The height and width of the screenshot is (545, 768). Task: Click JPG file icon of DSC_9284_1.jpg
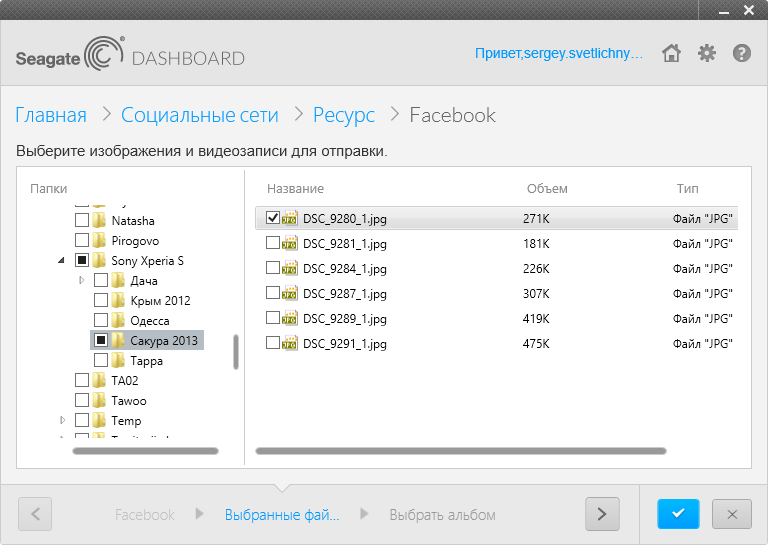pos(289,268)
